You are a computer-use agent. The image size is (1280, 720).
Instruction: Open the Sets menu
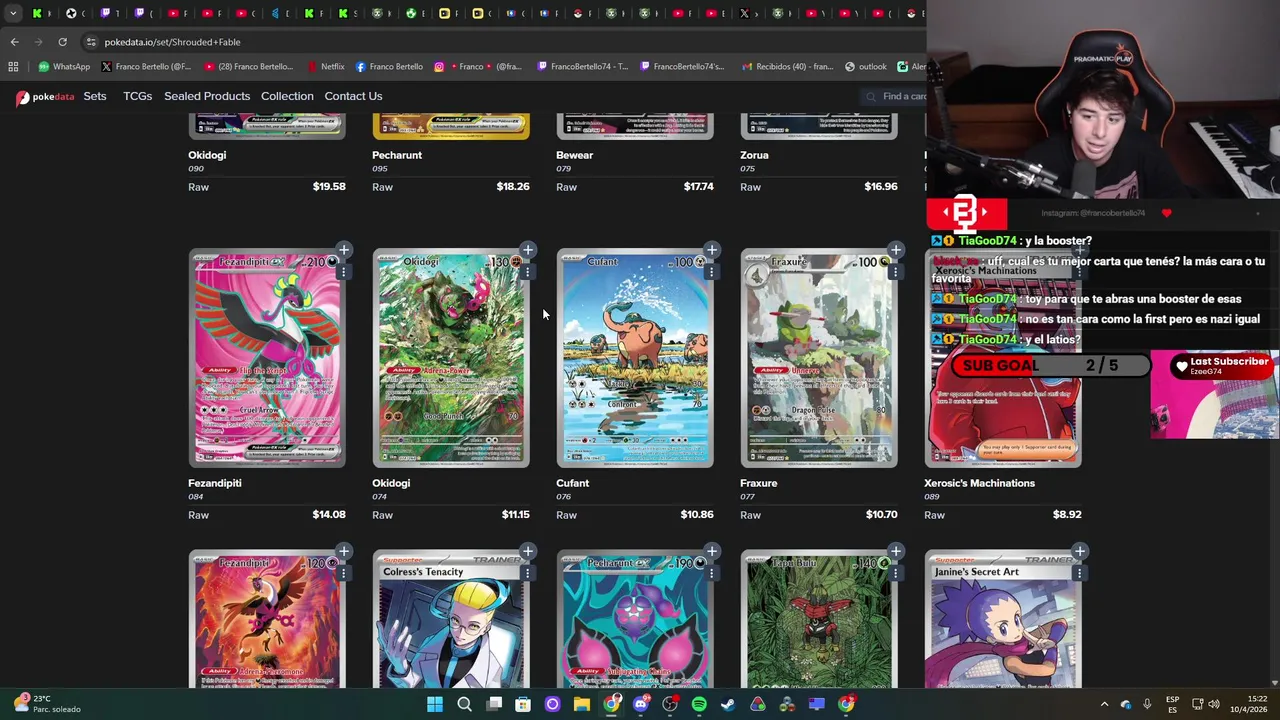tap(95, 96)
